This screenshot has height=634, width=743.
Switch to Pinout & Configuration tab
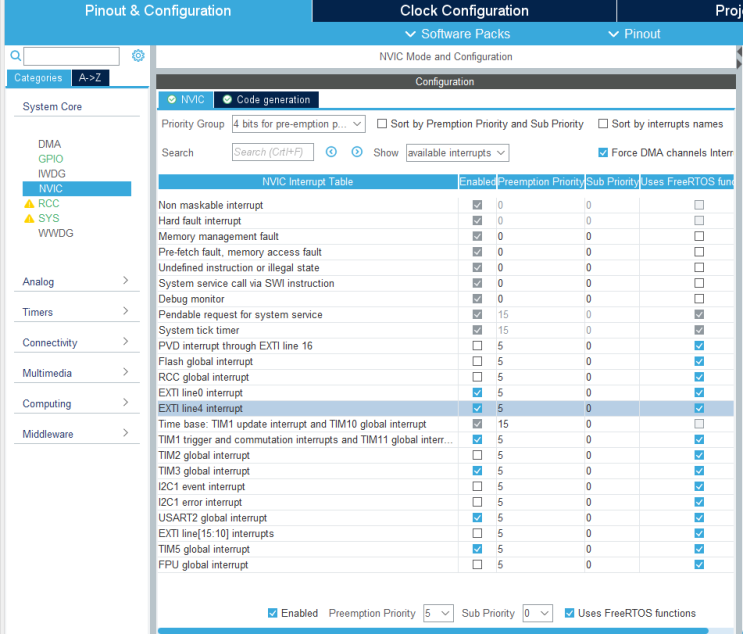pos(158,11)
